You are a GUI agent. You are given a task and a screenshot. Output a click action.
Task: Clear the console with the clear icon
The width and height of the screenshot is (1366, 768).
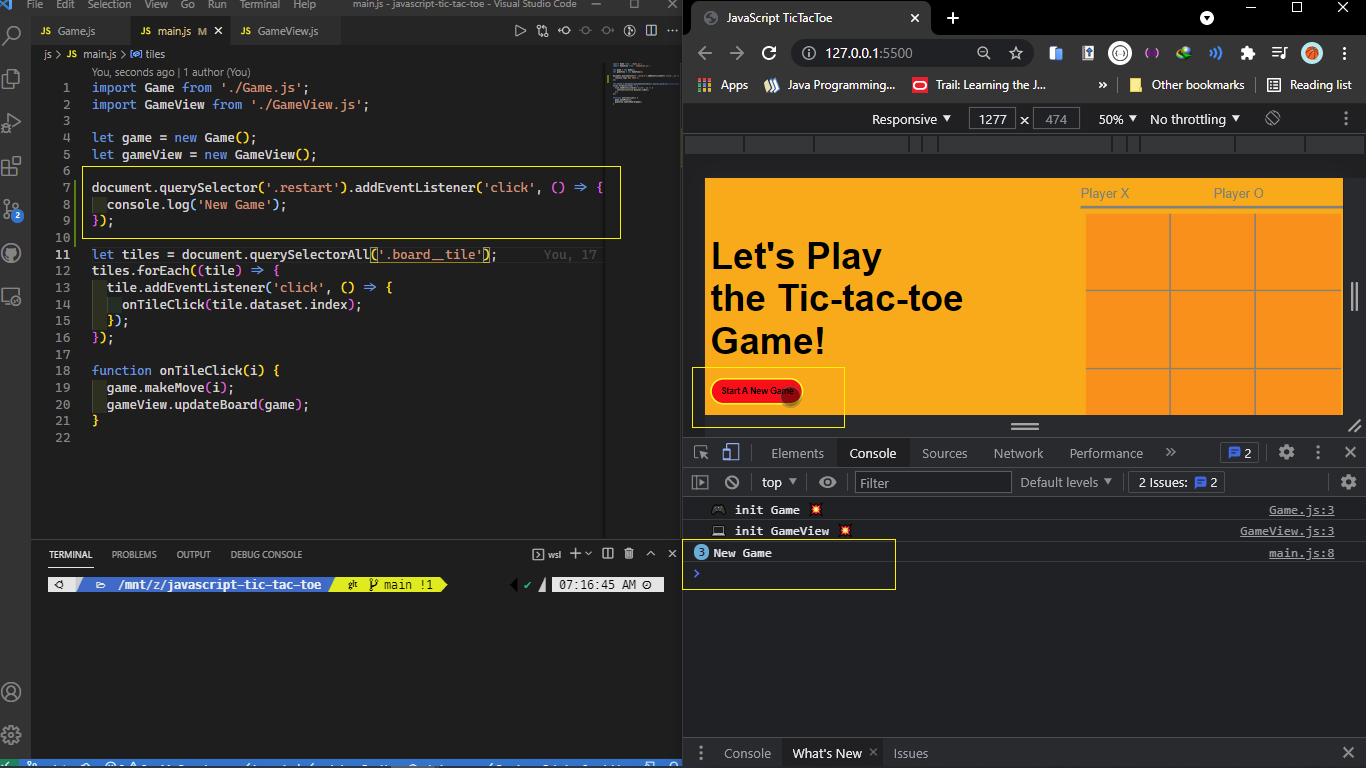point(732,481)
